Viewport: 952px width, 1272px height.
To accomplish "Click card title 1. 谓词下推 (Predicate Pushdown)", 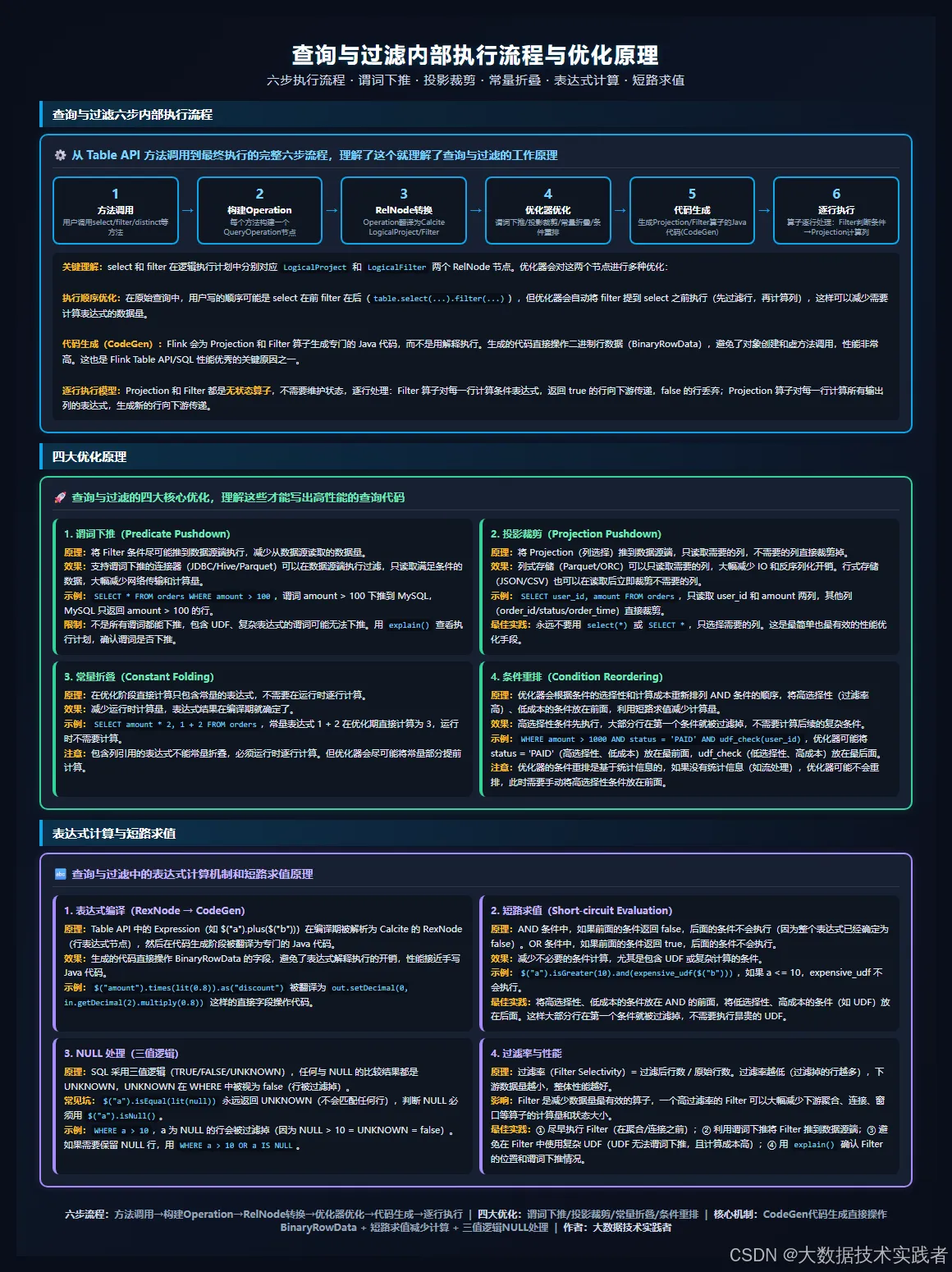I will pyautogui.click(x=147, y=534).
